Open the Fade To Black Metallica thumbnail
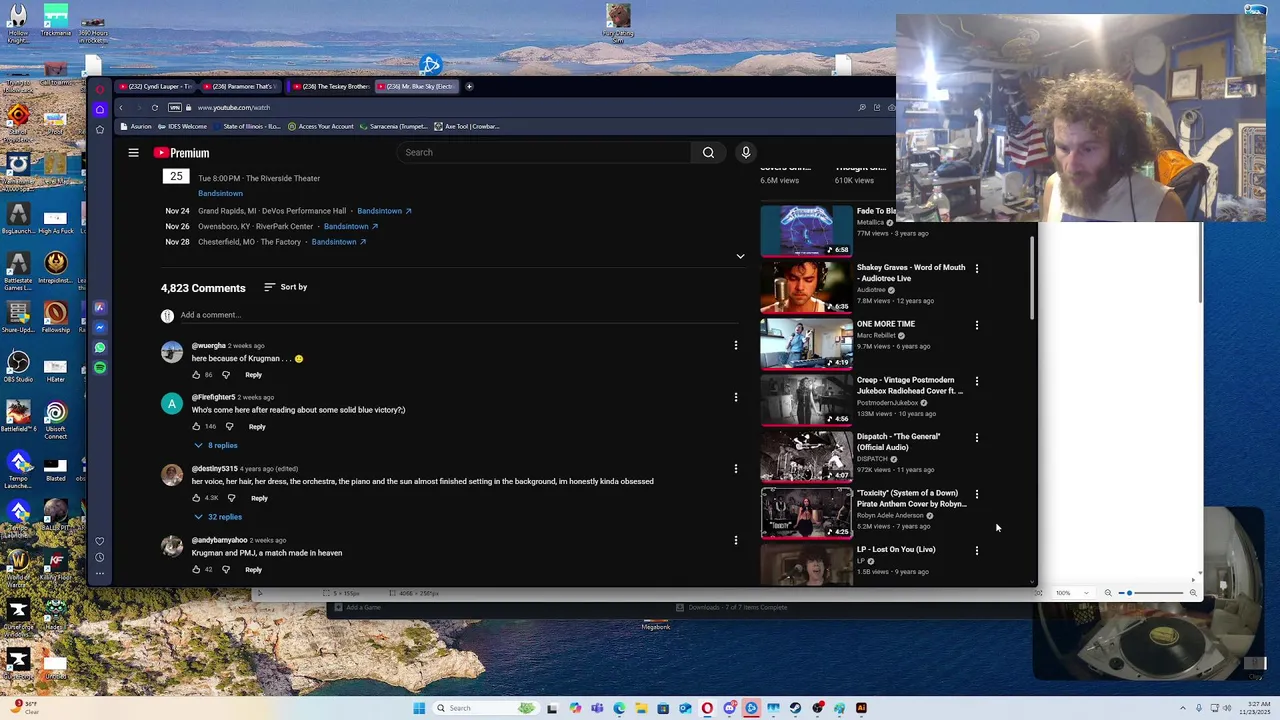The height and width of the screenshot is (720, 1280). pos(806,230)
